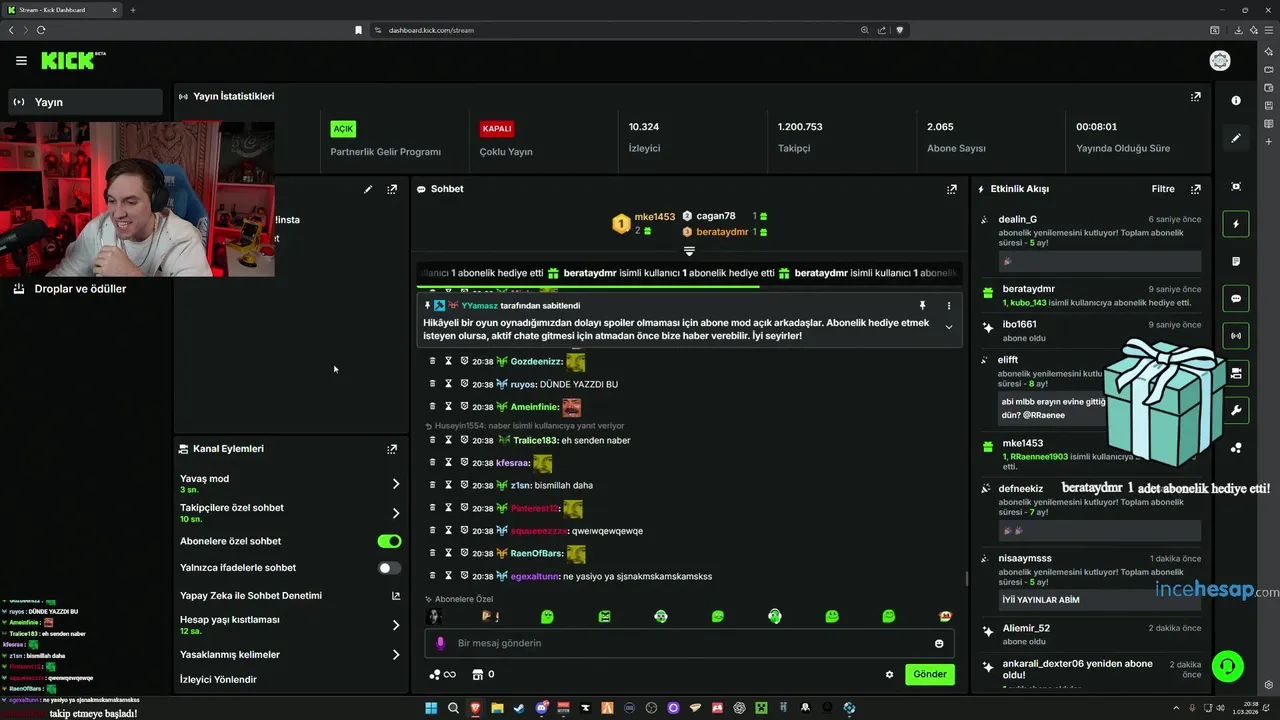Open the emoji picker in the message box

click(939, 643)
